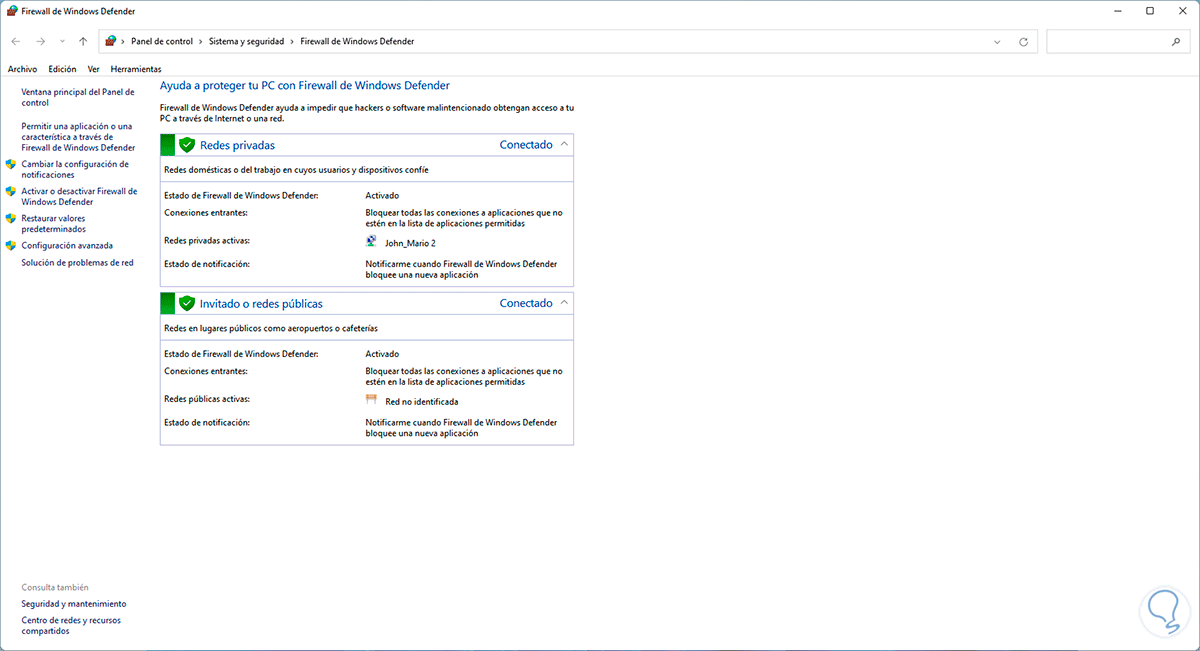The height and width of the screenshot is (651, 1200).
Task: Select Sistema y seguridad breadcrumb
Action: pos(247,42)
